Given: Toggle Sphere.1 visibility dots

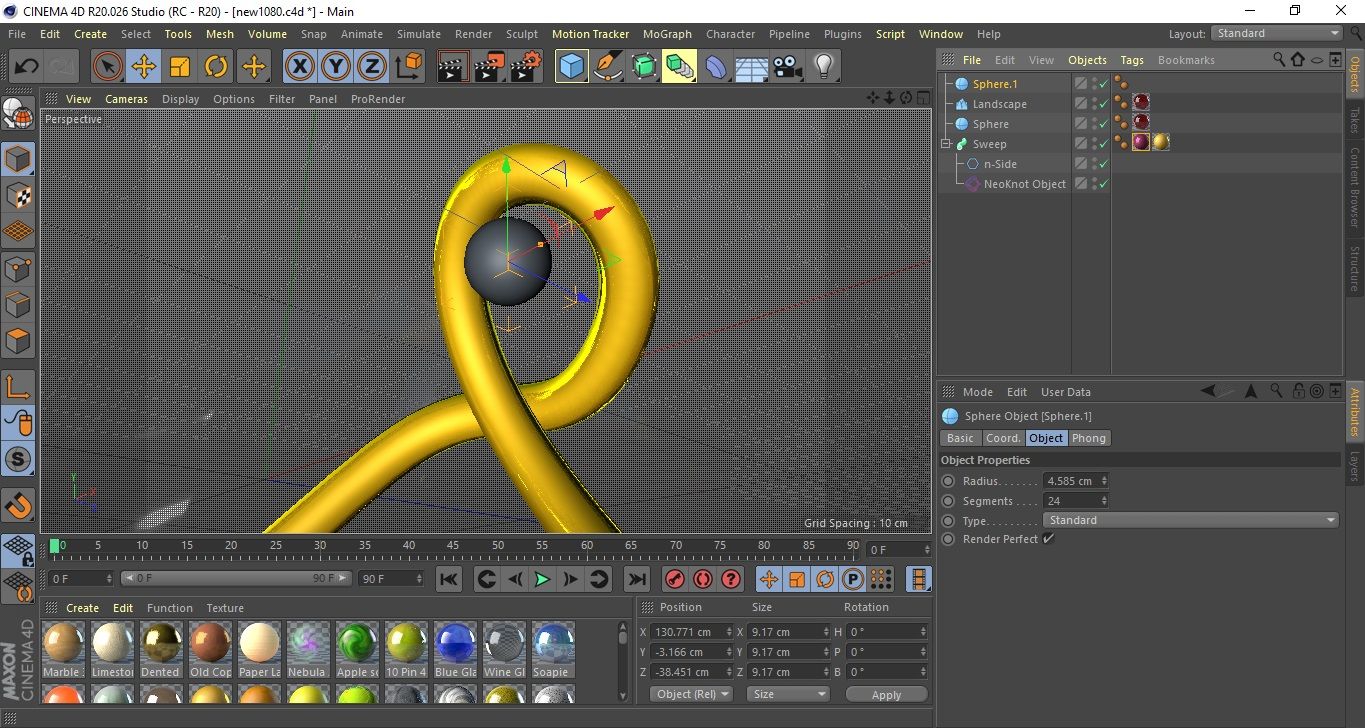Looking at the screenshot, I should pyautogui.click(x=1094, y=84).
